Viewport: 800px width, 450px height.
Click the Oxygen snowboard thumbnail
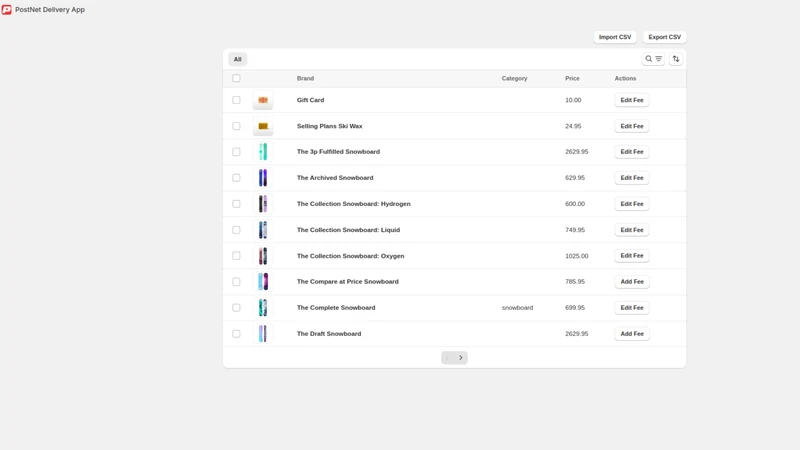(x=263, y=256)
